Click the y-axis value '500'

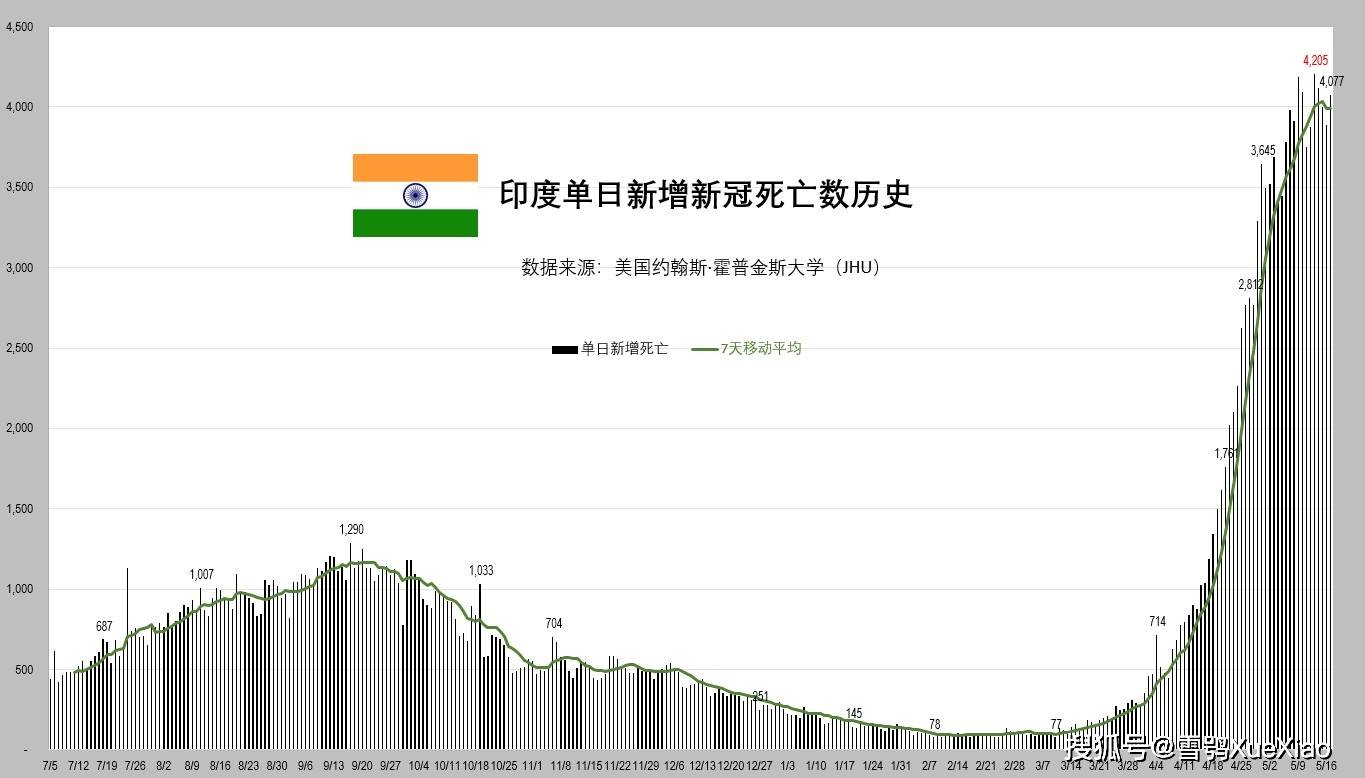tap(24, 671)
